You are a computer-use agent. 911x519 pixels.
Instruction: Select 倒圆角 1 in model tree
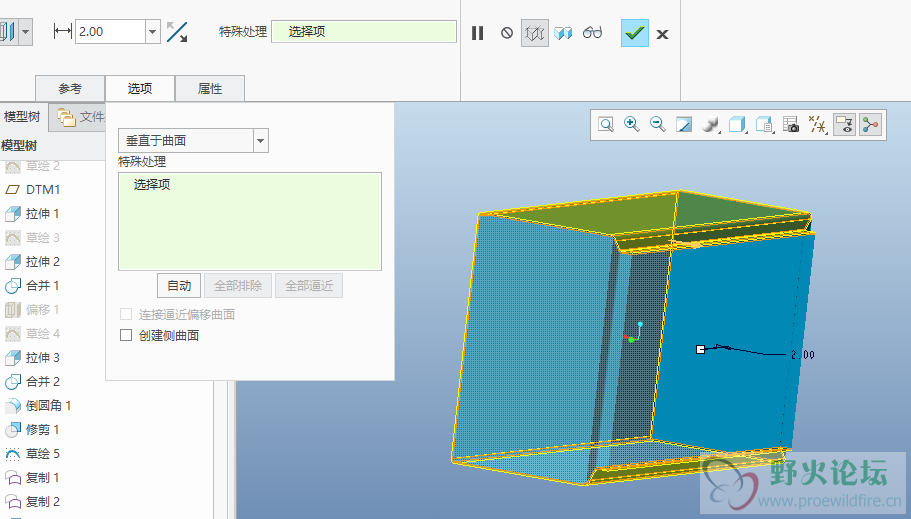tap(38, 406)
